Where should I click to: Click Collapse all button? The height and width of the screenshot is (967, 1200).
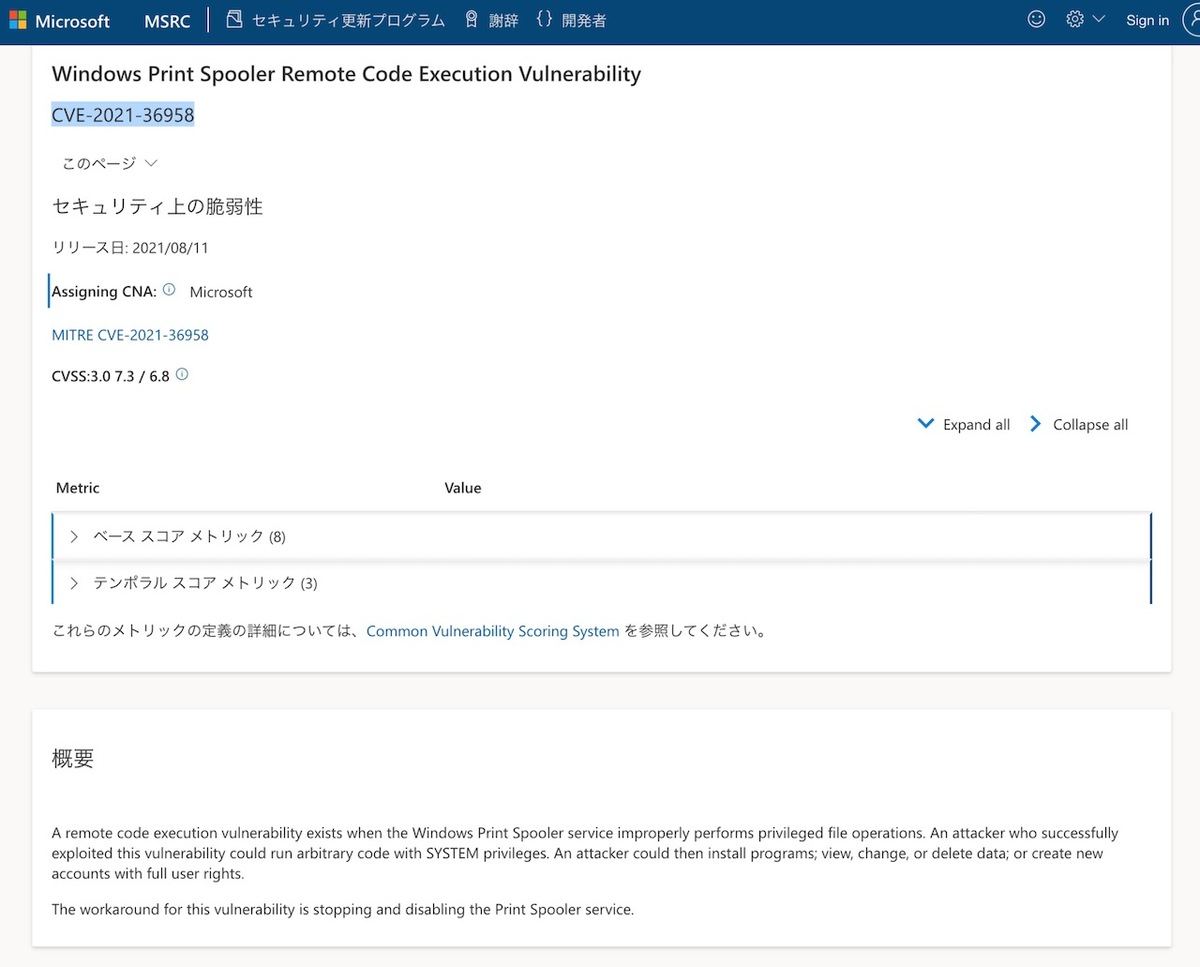pos(1078,424)
